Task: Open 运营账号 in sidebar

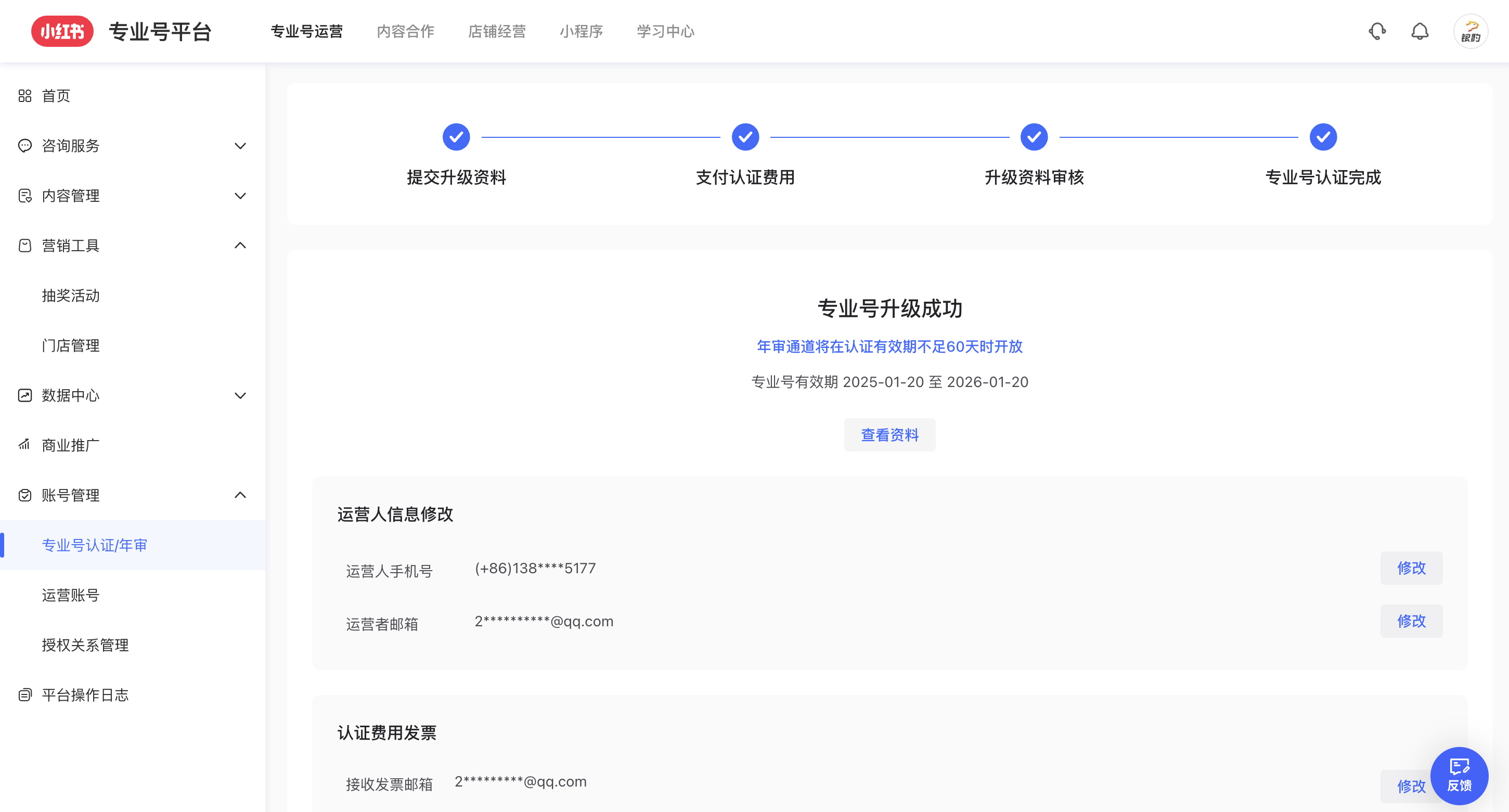Action: (x=71, y=595)
